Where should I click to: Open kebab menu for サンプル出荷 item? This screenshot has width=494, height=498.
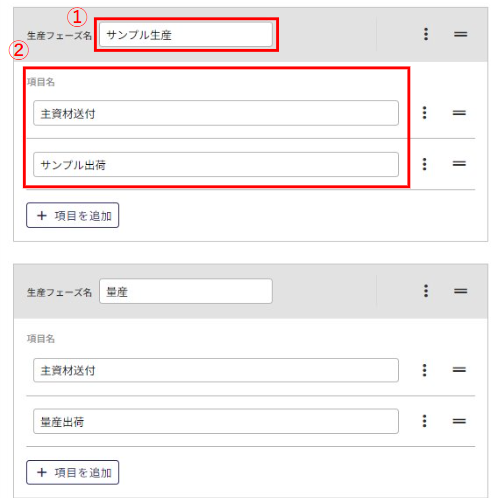(x=424, y=164)
